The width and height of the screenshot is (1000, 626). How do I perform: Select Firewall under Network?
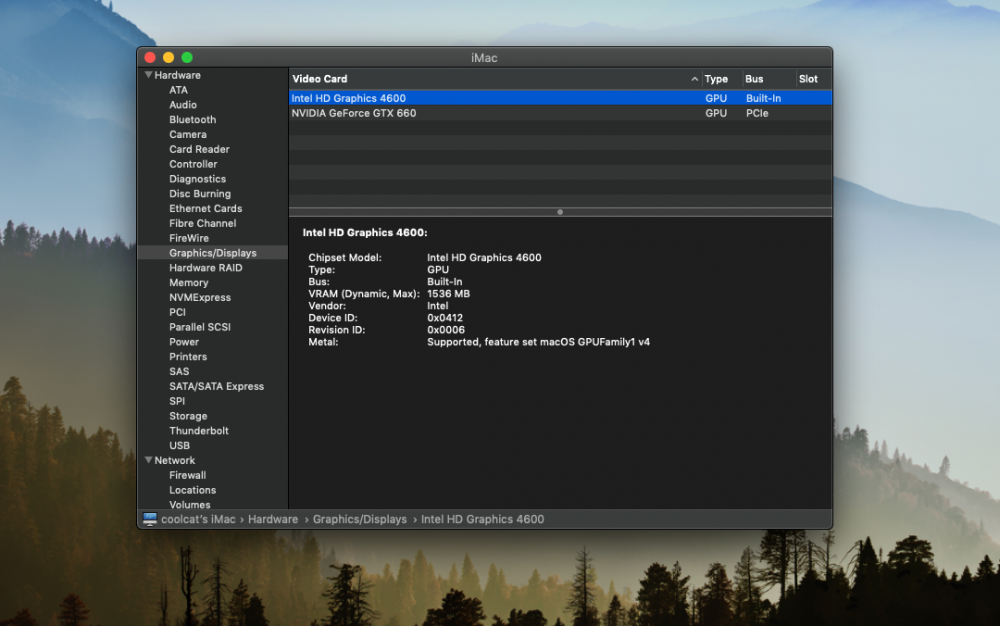tap(188, 475)
